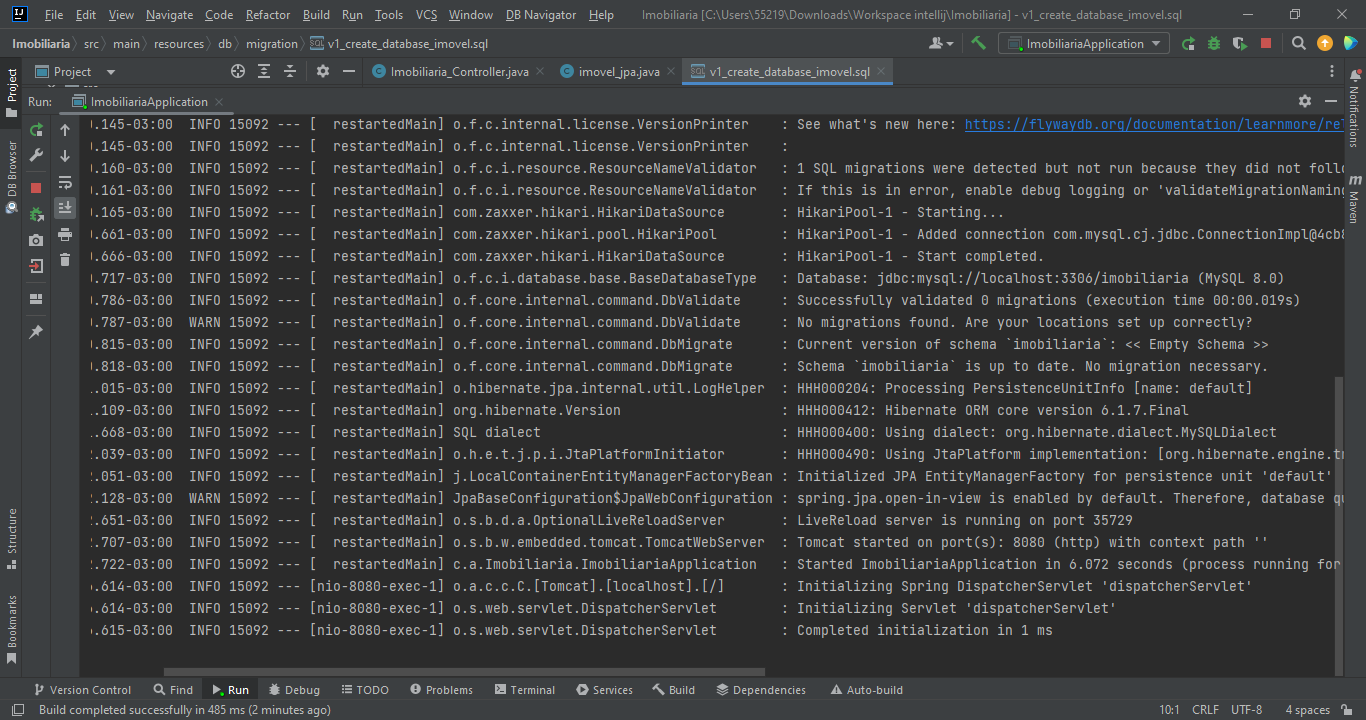This screenshot has width=1366, height=720.
Task: Stop application using main toolbar red square
Action: [1266, 43]
